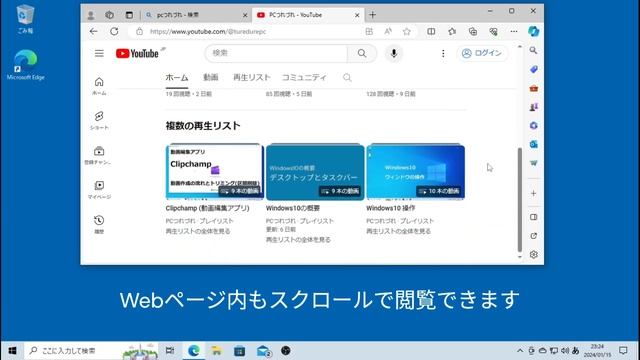Click the YouTube logo
Screen dimensions: 640x360
tap(137, 53)
